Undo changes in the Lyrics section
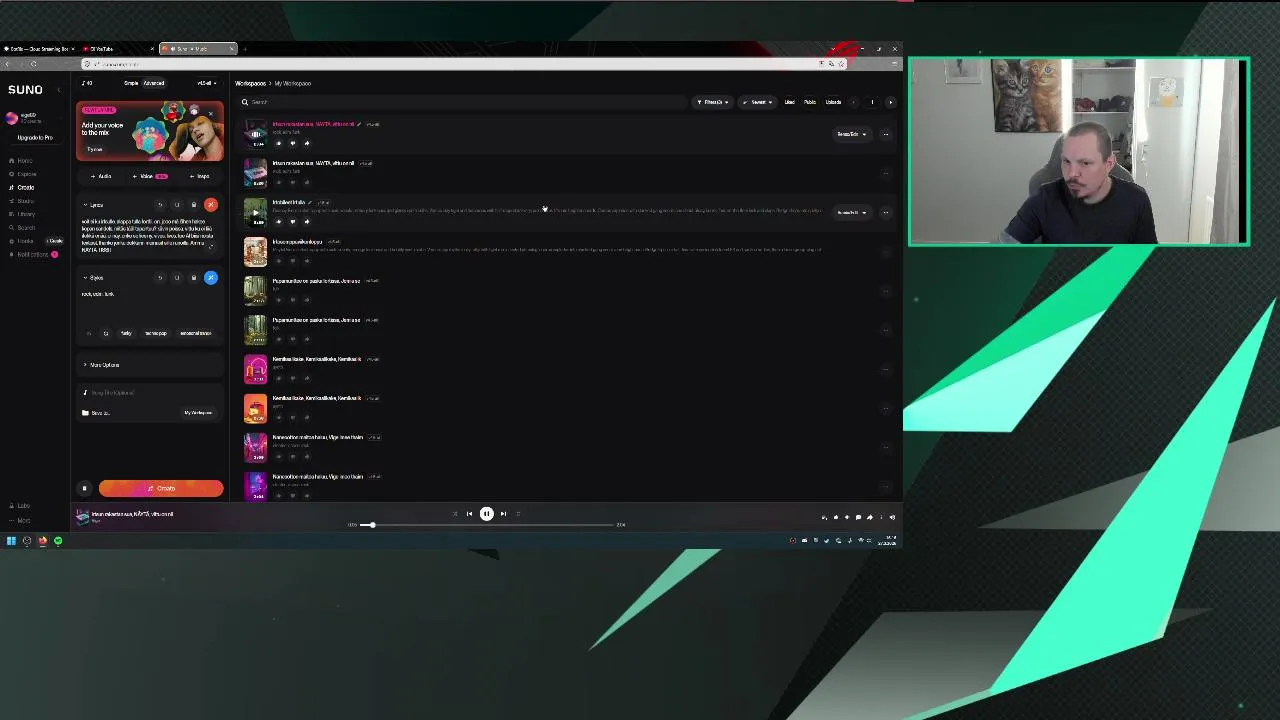The height and width of the screenshot is (720, 1280). pos(160,205)
